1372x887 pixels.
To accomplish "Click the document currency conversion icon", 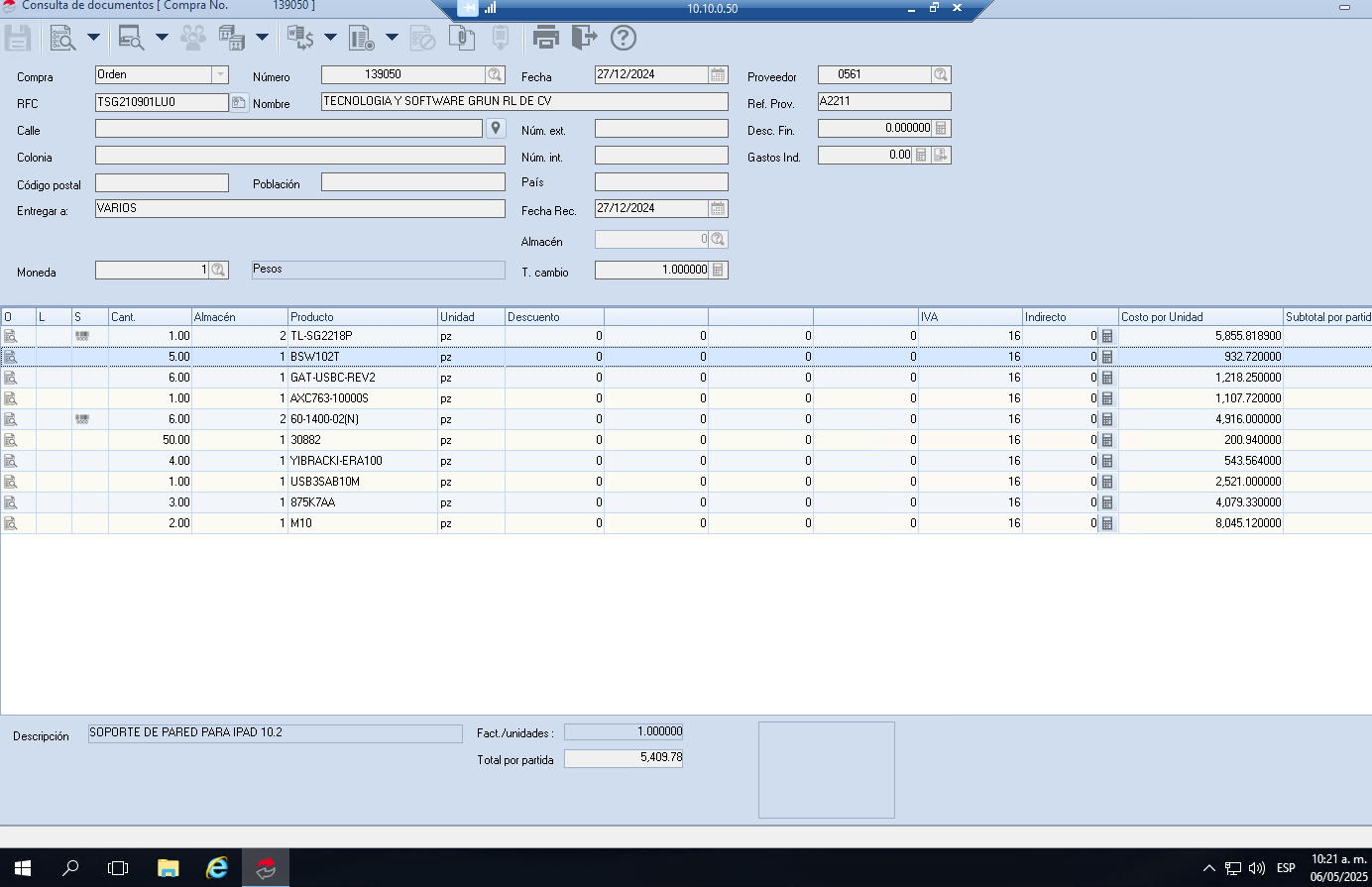I will point(300,38).
